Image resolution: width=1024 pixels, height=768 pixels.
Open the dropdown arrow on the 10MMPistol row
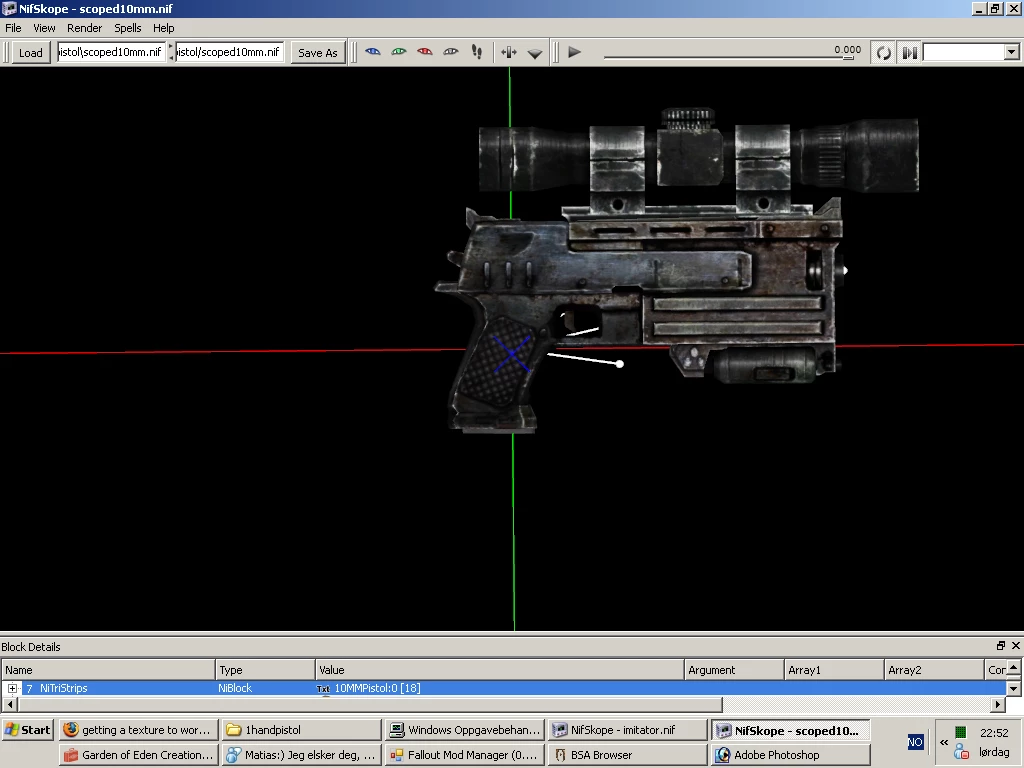click(1013, 688)
